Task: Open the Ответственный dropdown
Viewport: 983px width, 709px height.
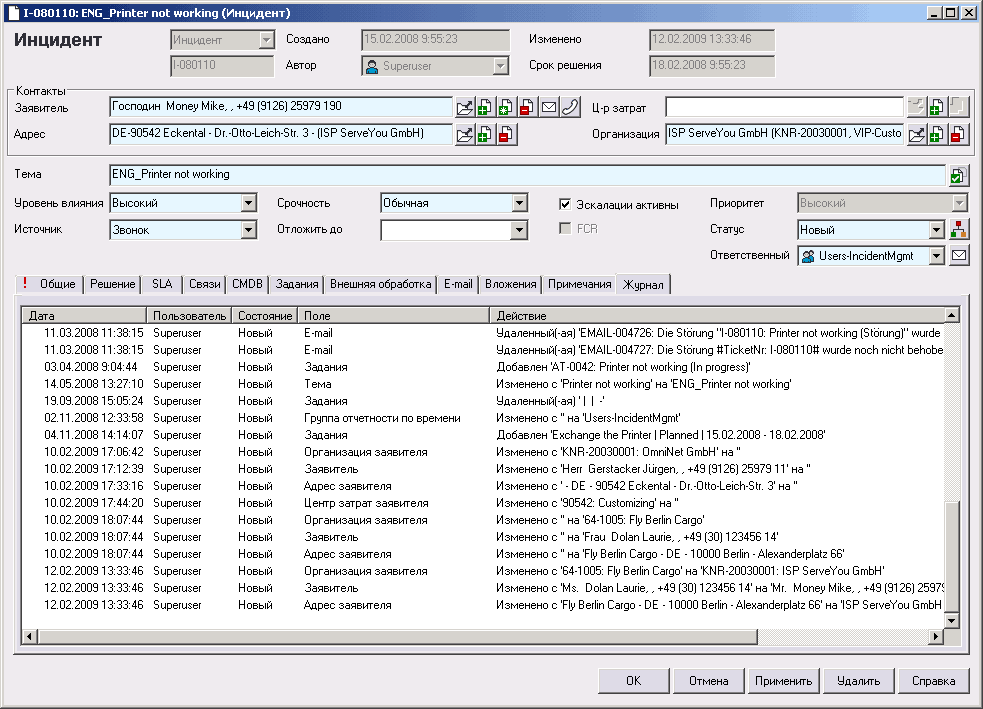Action: click(x=937, y=256)
